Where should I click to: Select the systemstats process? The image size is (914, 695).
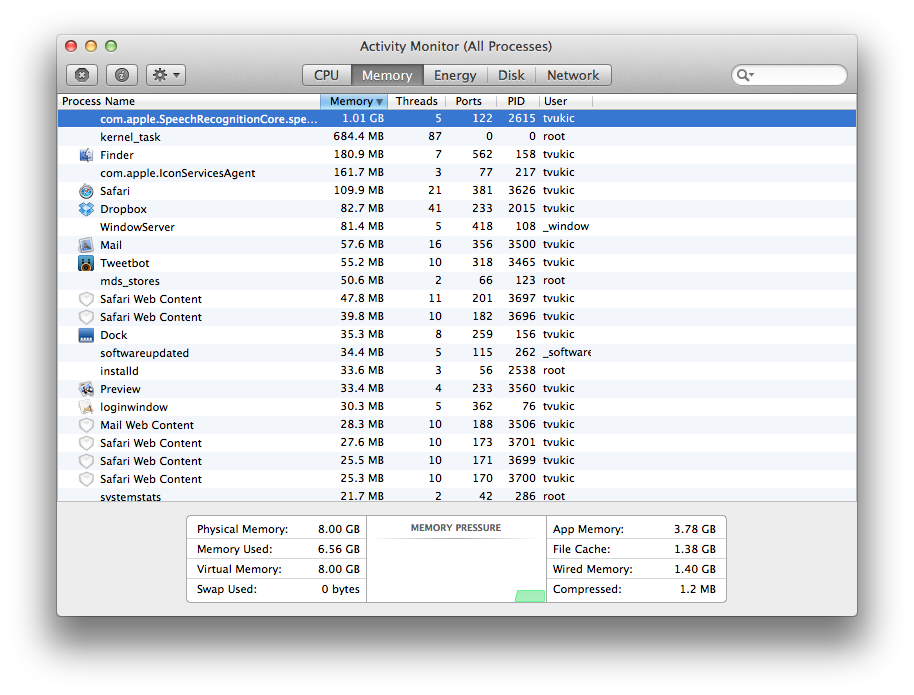(457, 496)
